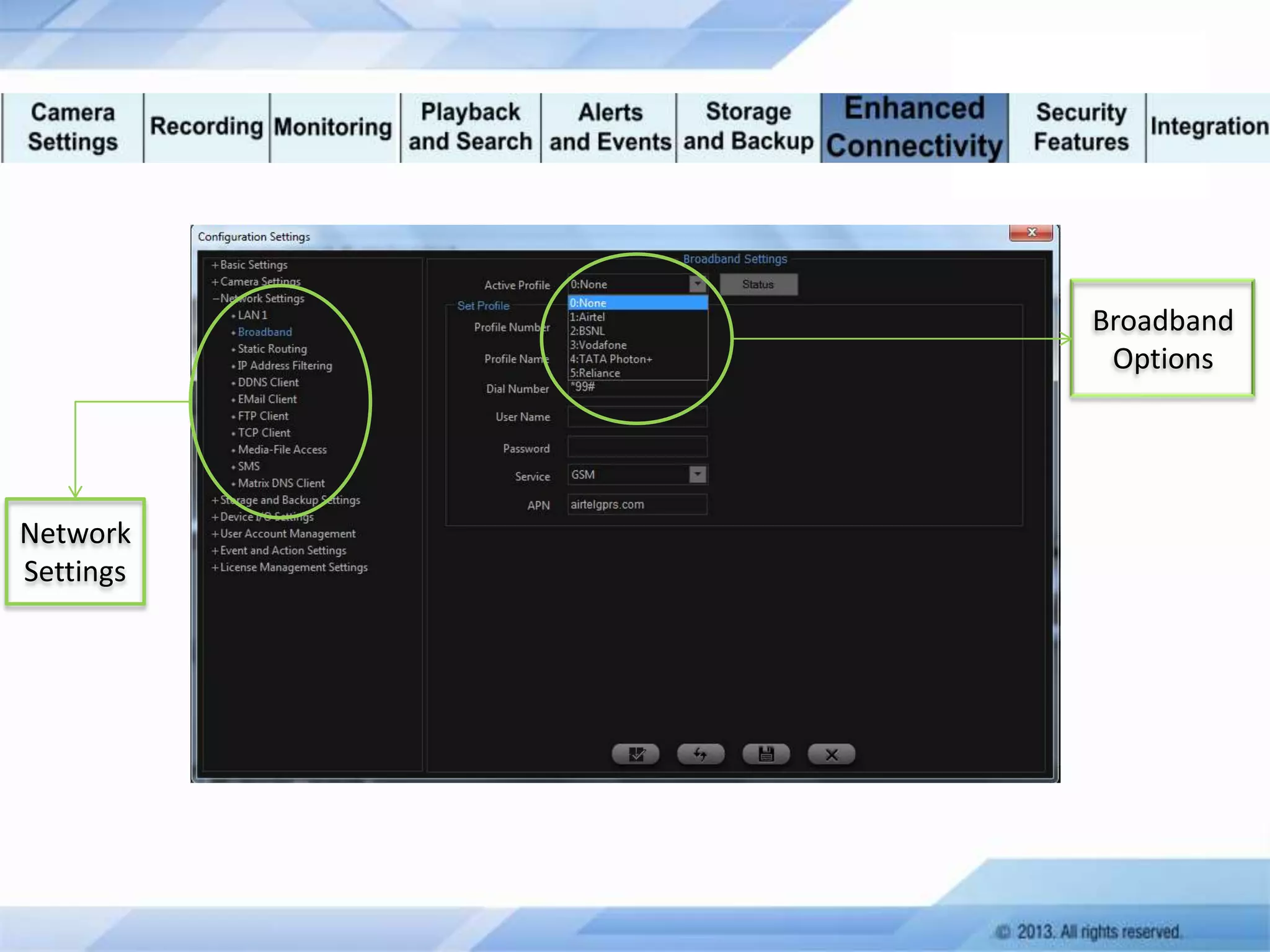Expand Event and Action Settings node
Image resolution: width=1270 pixels, height=952 pixels.
[215, 550]
